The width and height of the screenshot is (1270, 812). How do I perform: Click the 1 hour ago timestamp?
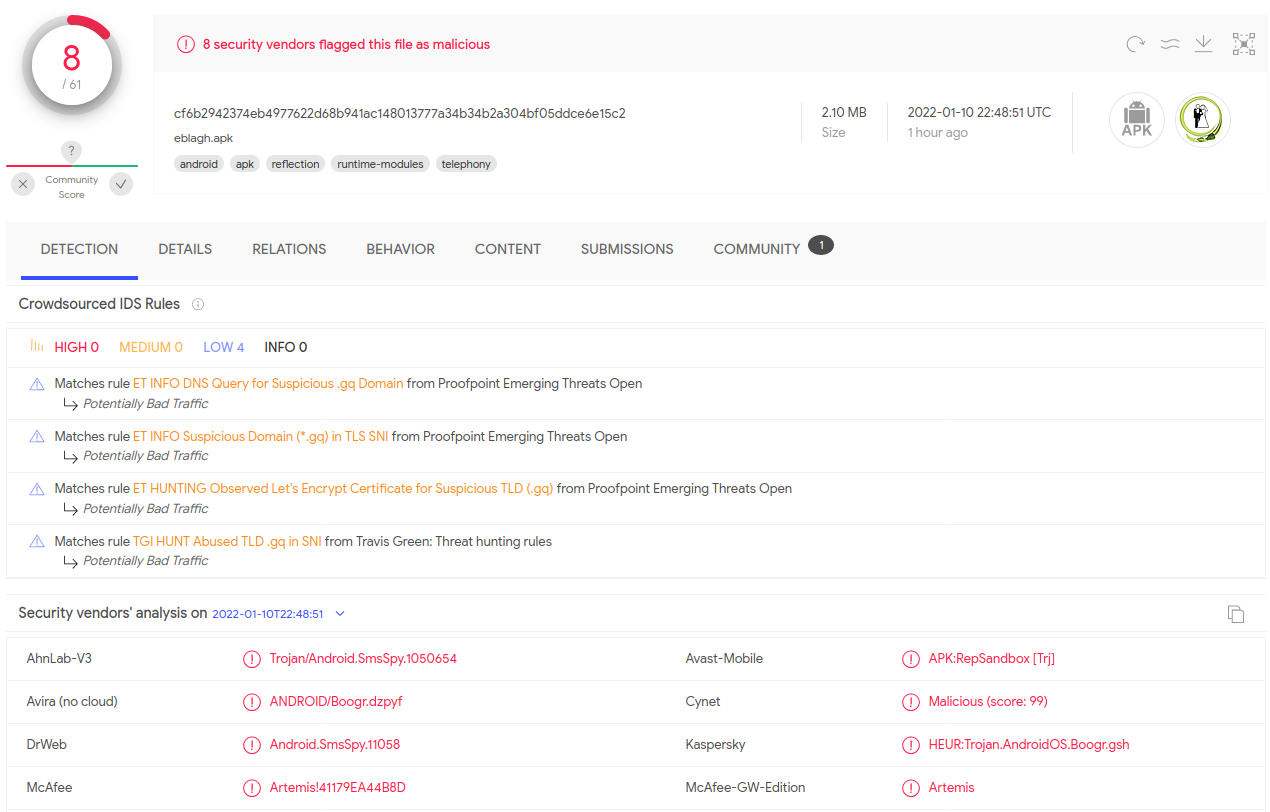(x=937, y=133)
